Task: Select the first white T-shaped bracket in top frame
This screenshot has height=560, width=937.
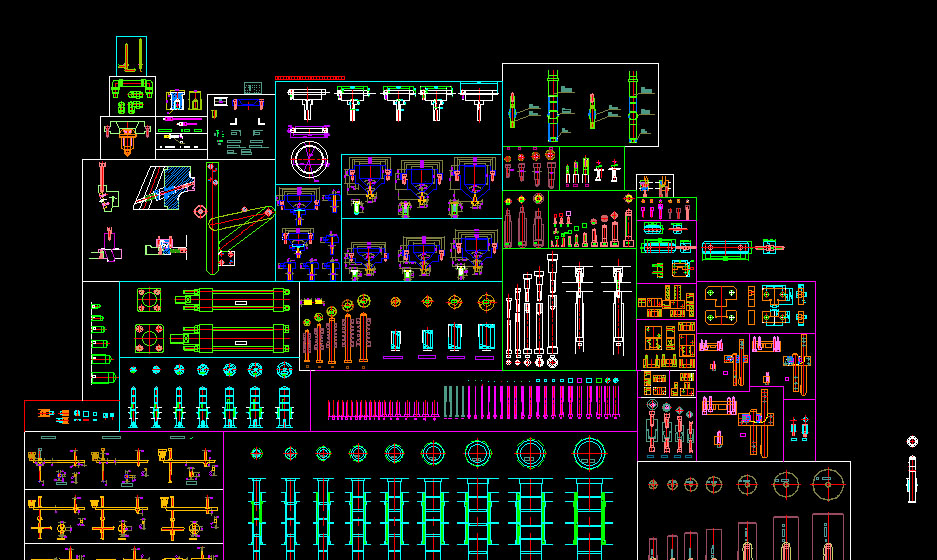Action: pyautogui.click(x=308, y=104)
